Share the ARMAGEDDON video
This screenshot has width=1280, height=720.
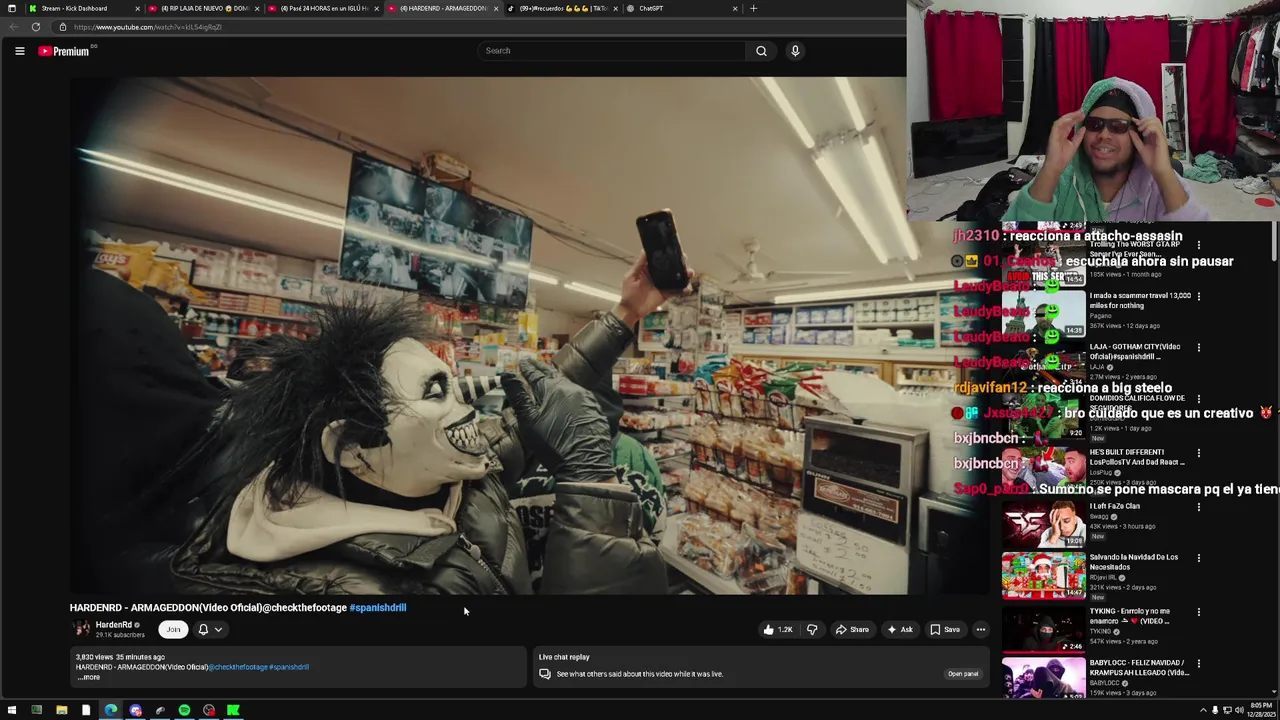[x=852, y=630]
